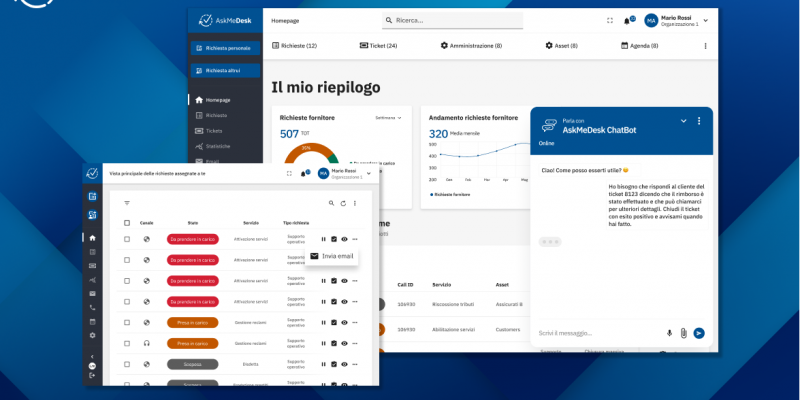Click the Stato column header

pos(193,223)
